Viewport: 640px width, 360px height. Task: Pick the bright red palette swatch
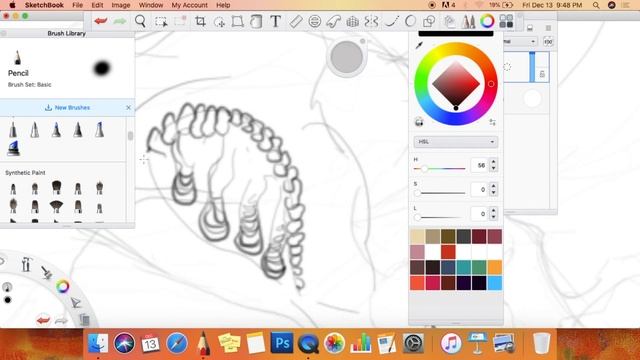pos(448,252)
